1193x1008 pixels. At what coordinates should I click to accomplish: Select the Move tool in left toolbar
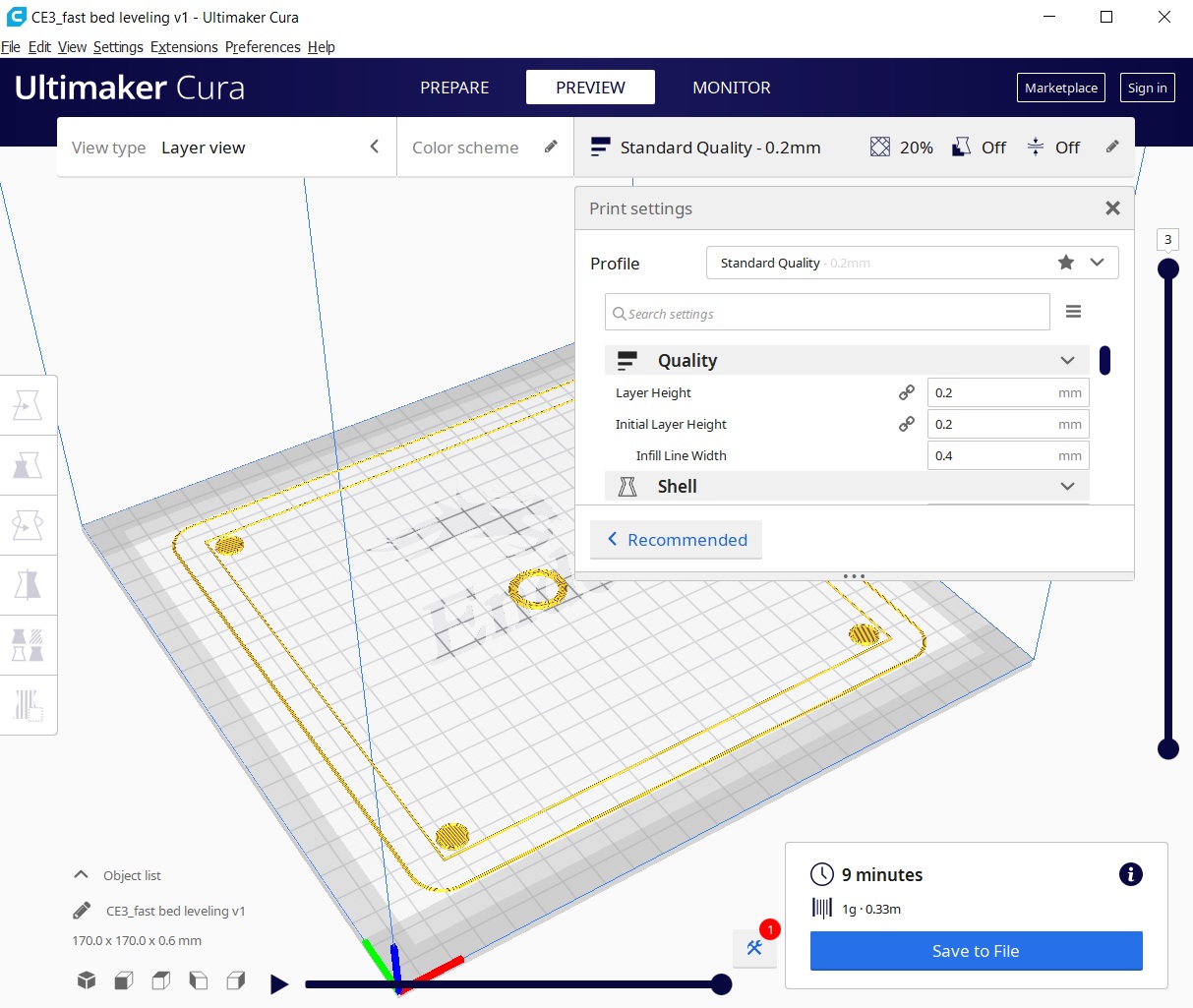[28, 404]
